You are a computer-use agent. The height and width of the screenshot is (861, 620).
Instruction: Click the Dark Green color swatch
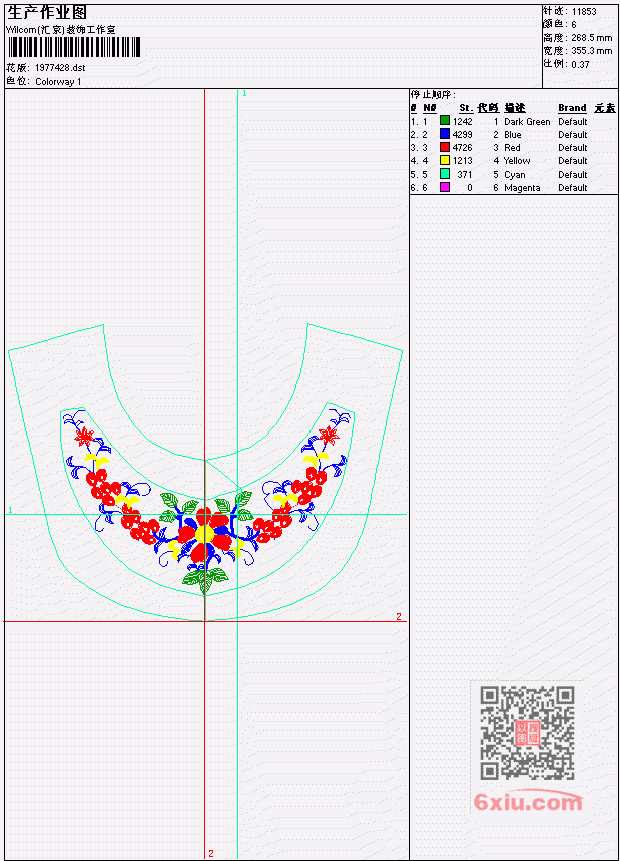[445, 121]
